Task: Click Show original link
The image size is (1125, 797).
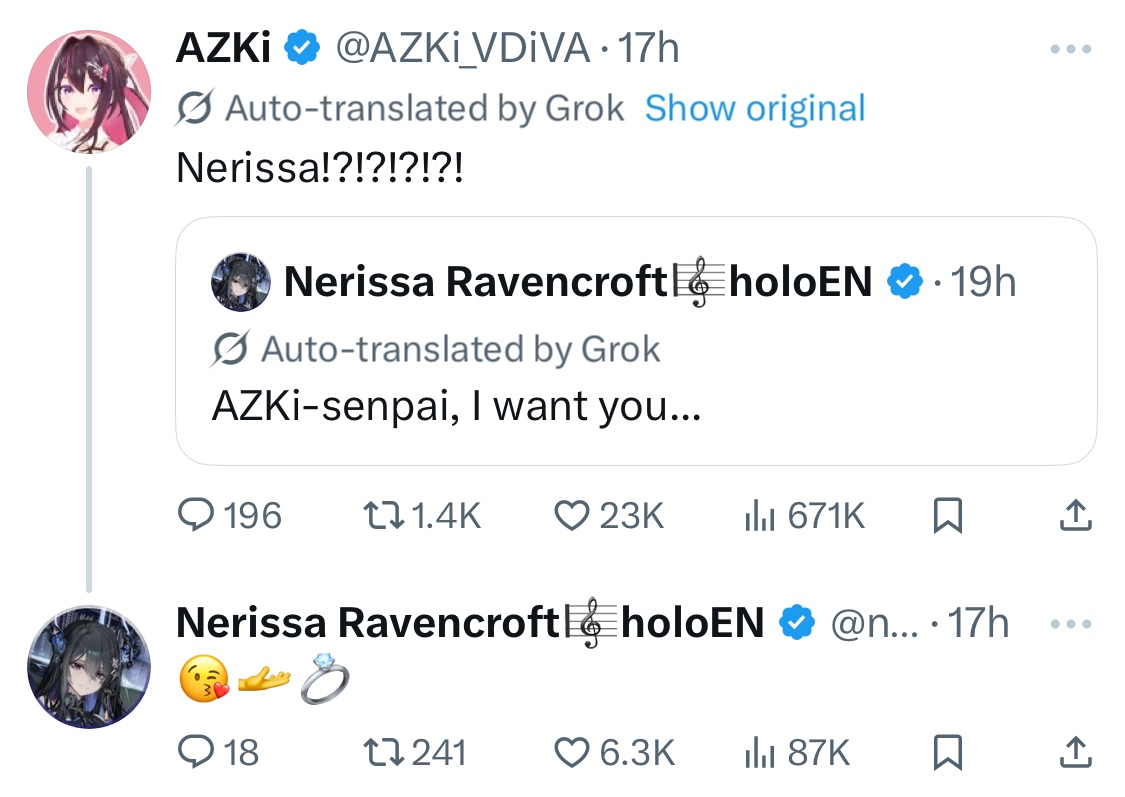Action: tap(755, 108)
